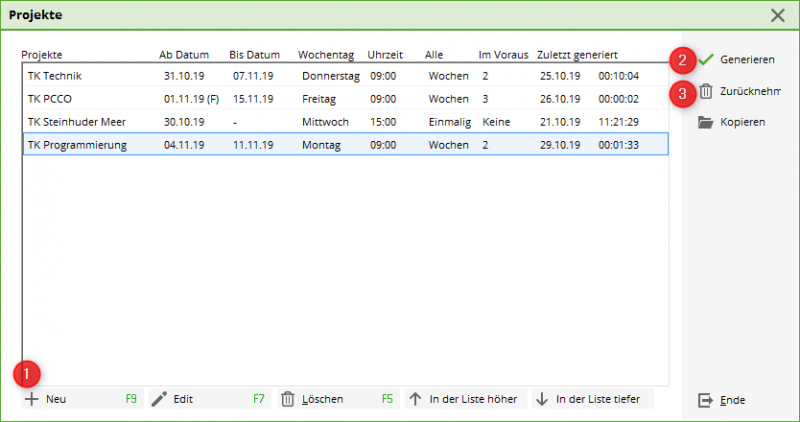Select the TK Programmierung project row
Viewport: 800px width, 422px height.
[345, 145]
